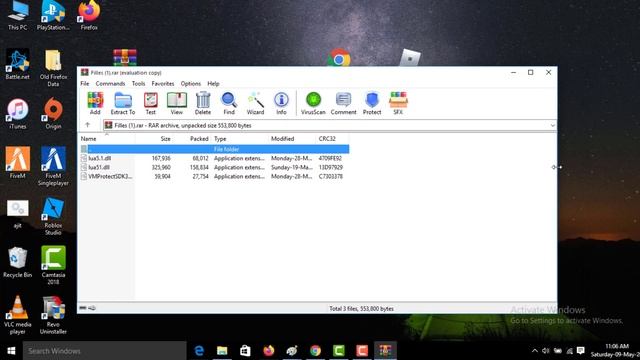This screenshot has height=360, width=640.
Task: Select the lua51.dll file
Action: (99, 167)
